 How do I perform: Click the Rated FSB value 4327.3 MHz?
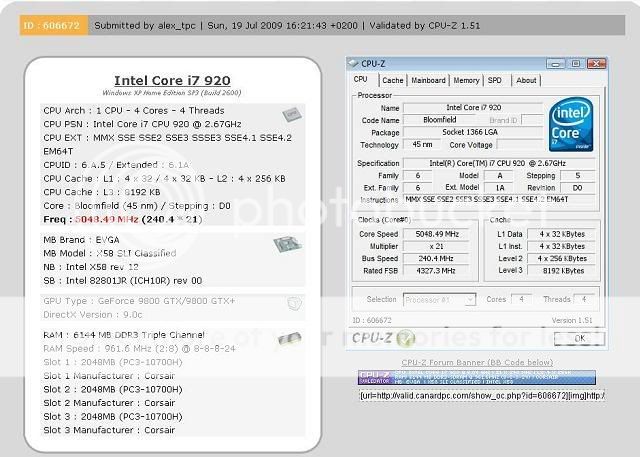click(x=437, y=271)
